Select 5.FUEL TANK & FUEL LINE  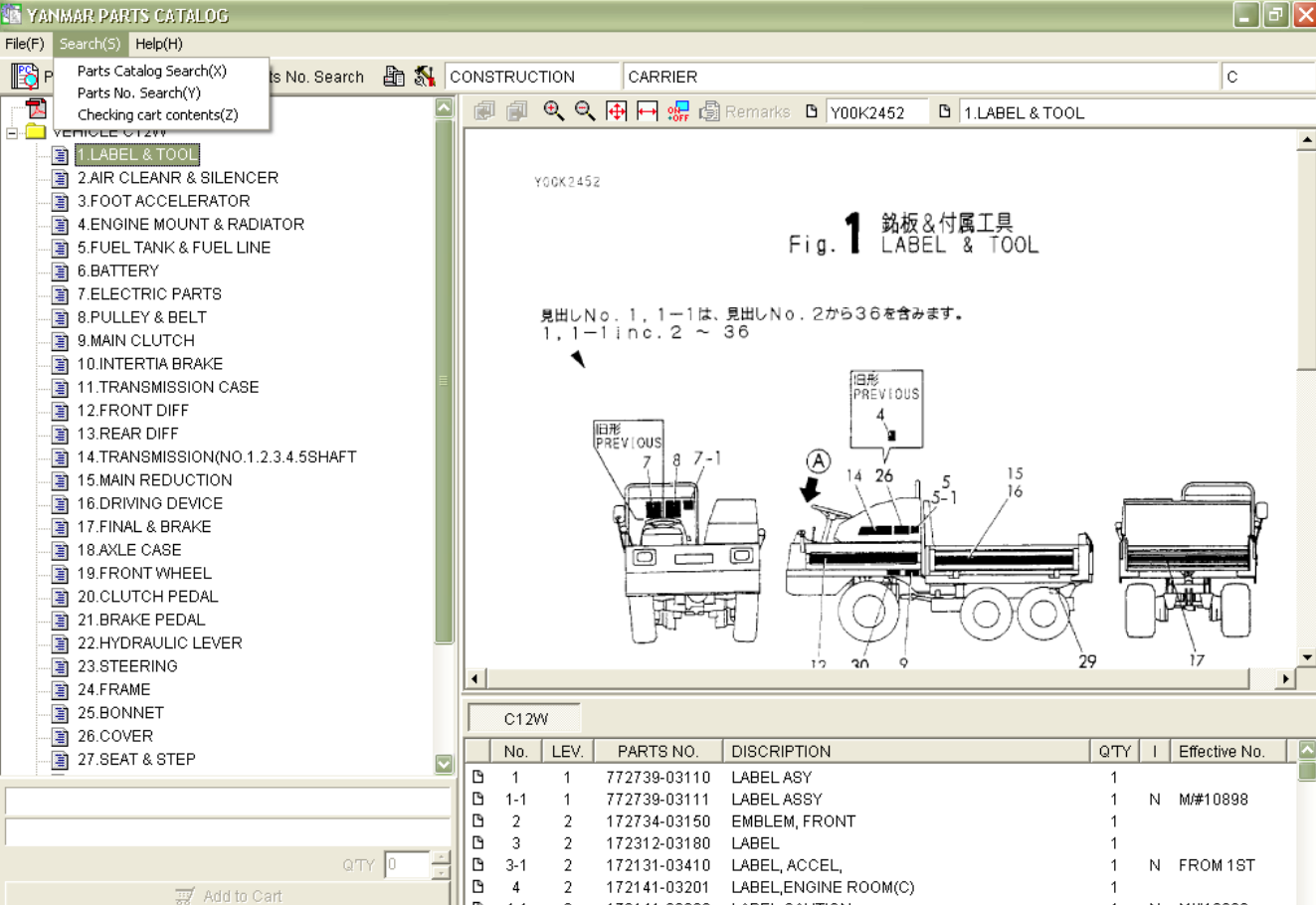(x=174, y=248)
